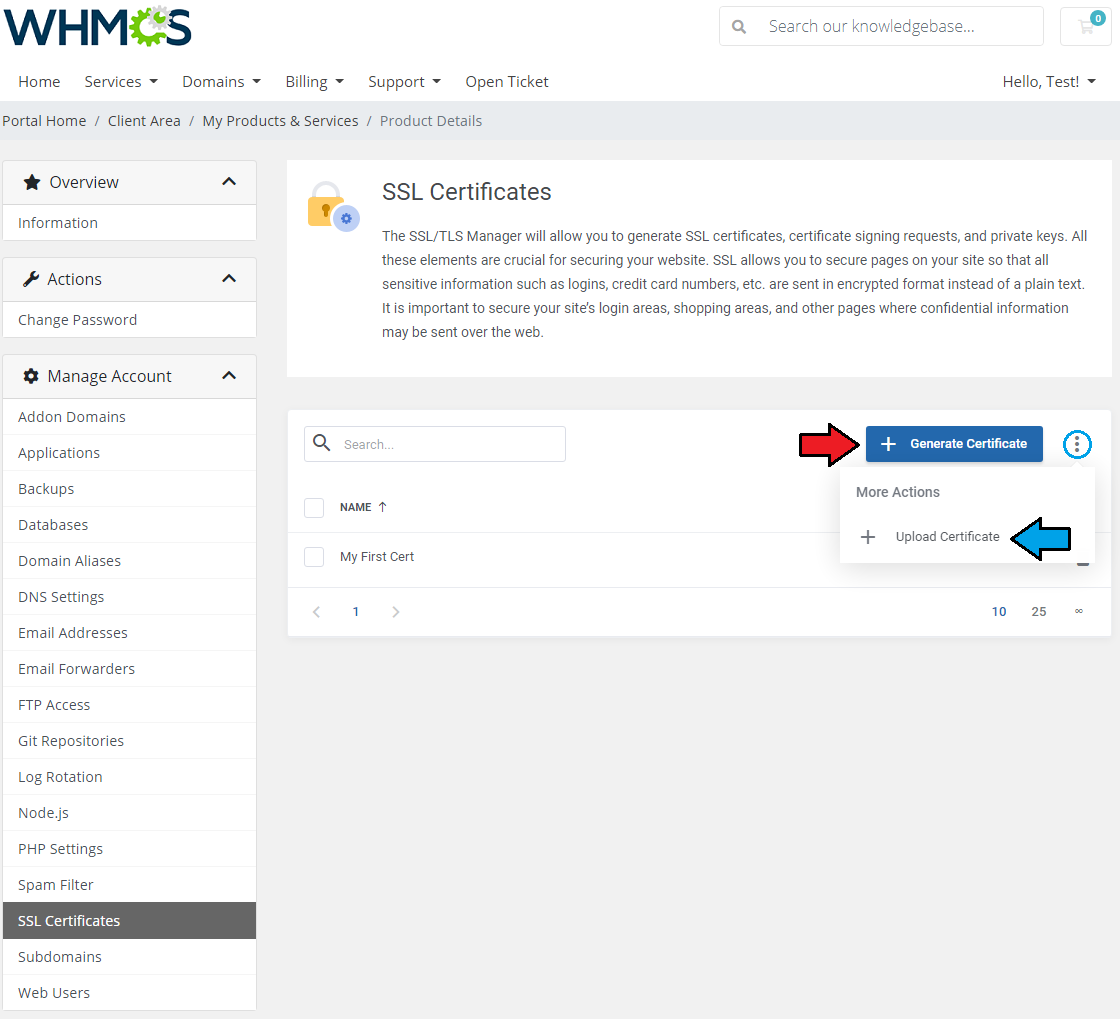
Task: Click Portal Home breadcrumb link
Action: 44,121
